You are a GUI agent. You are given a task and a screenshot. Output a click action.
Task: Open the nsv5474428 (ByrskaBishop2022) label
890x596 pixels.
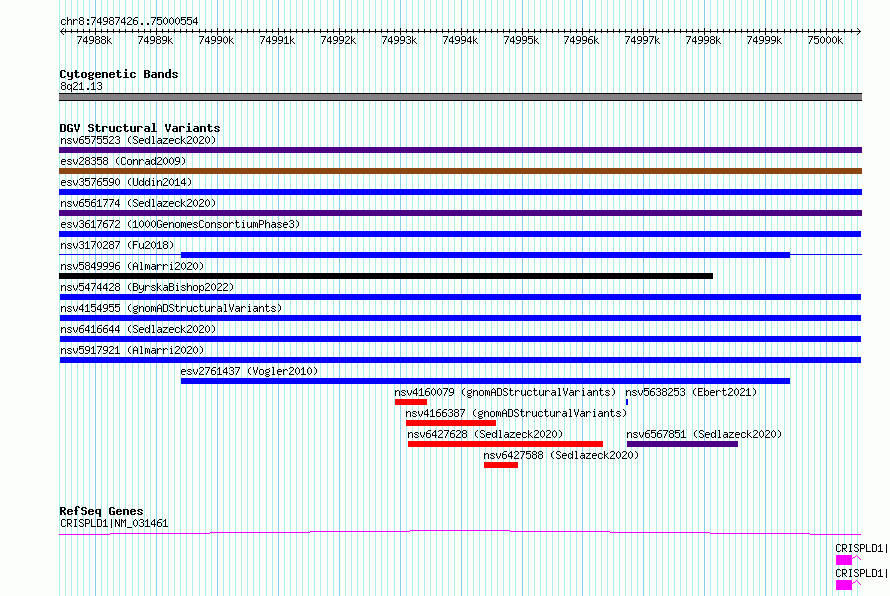click(147, 287)
